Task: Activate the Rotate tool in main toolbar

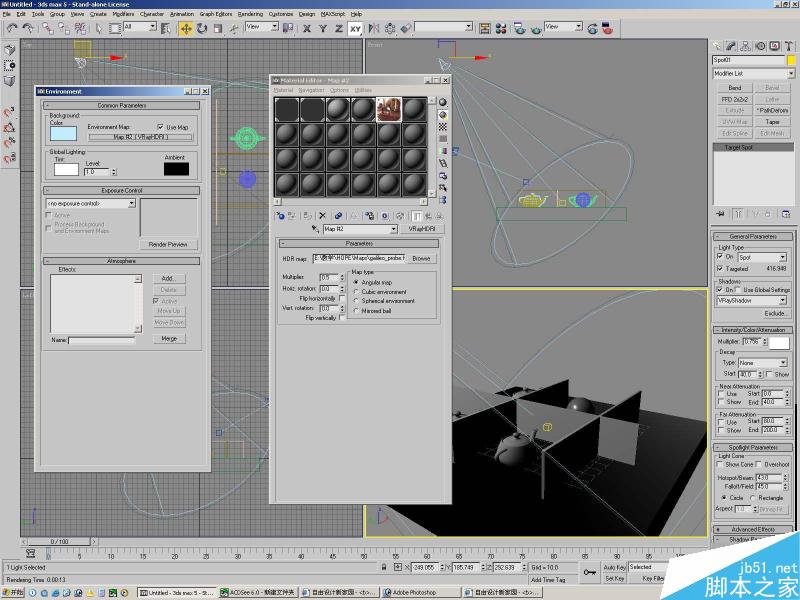Action: tap(203, 27)
